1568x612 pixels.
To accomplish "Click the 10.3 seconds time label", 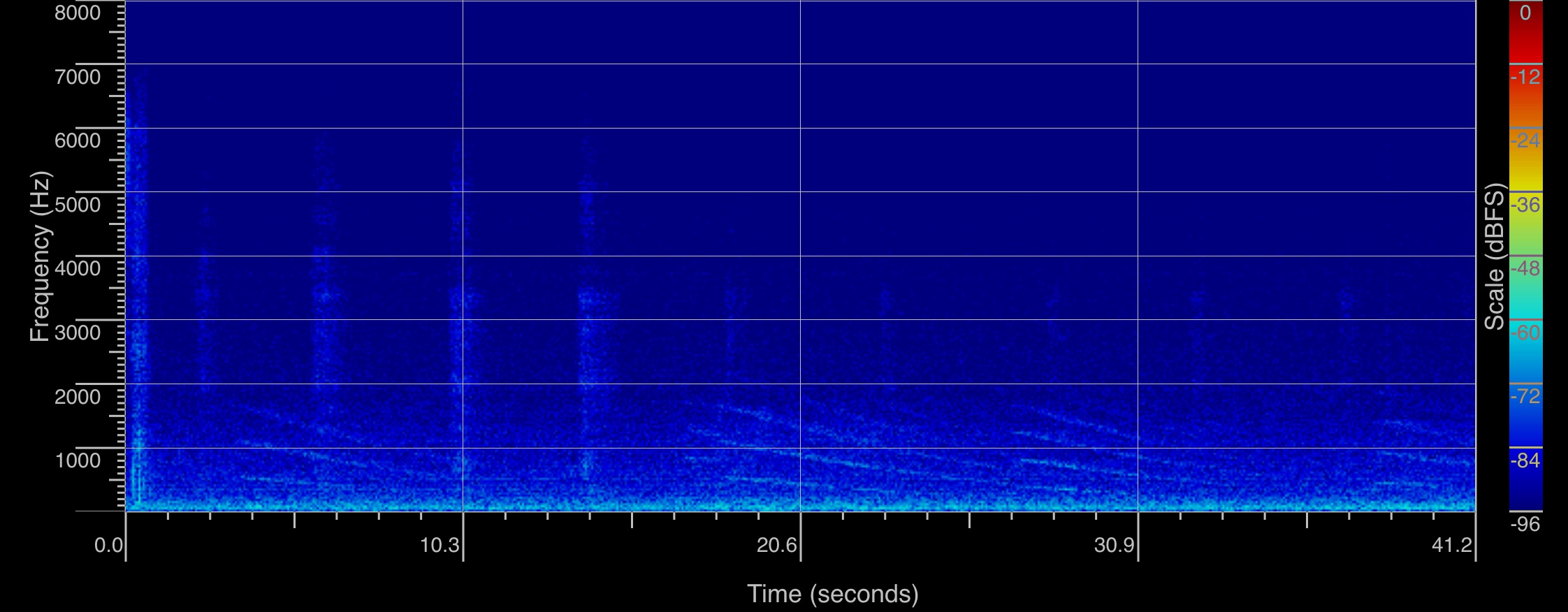I will point(440,545).
